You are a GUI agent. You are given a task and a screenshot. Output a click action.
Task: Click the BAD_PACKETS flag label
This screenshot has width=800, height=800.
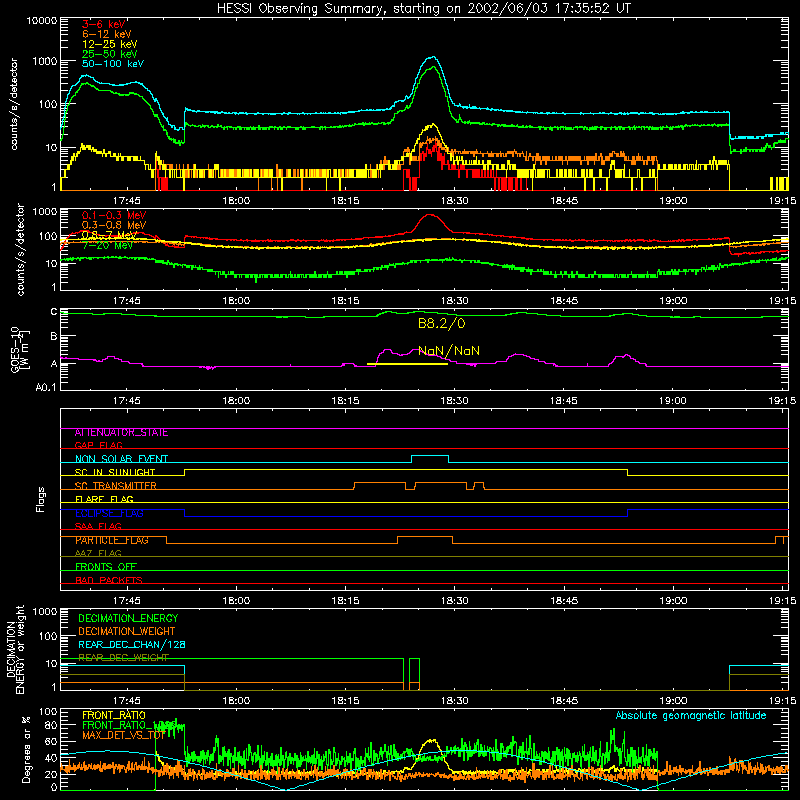coord(108,580)
